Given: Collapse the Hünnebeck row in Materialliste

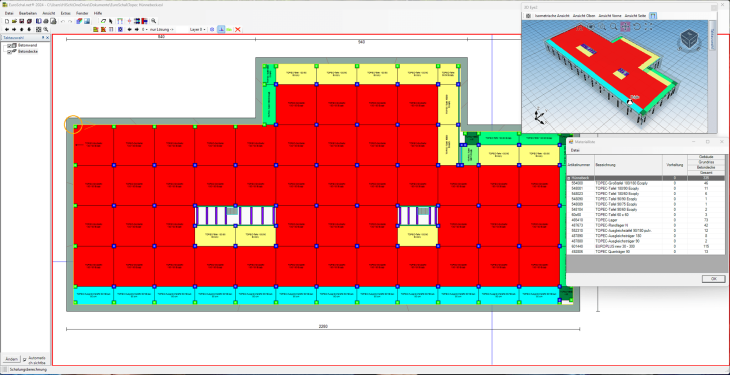Looking at the screenshot, I should (568, 178).
